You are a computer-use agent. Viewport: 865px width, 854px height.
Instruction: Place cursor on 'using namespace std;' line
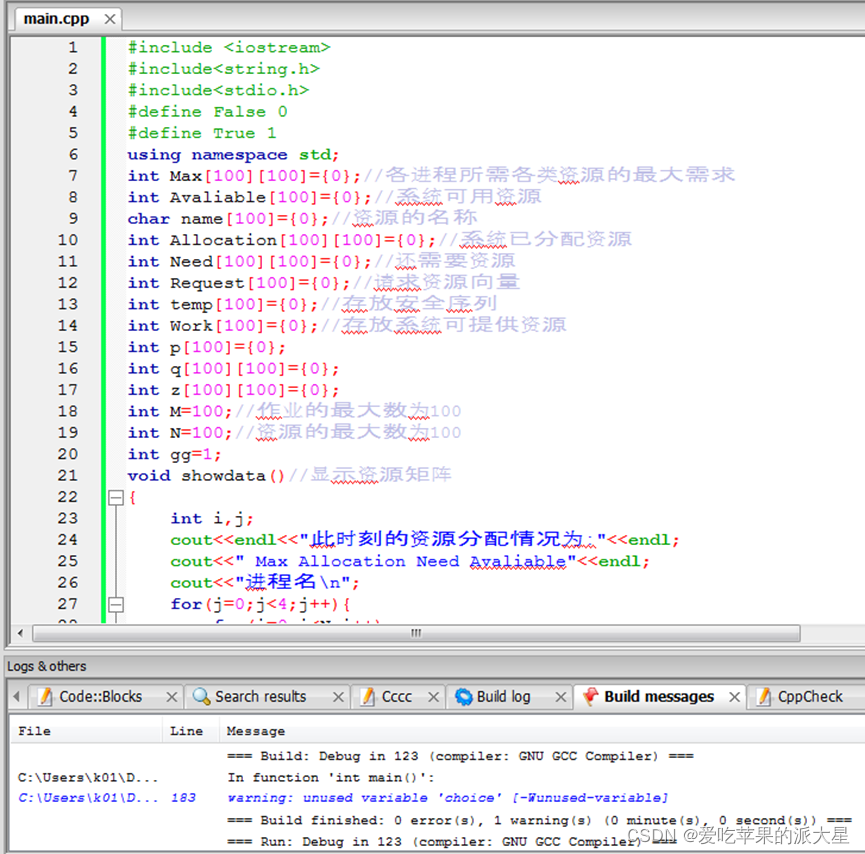point(233,155)
